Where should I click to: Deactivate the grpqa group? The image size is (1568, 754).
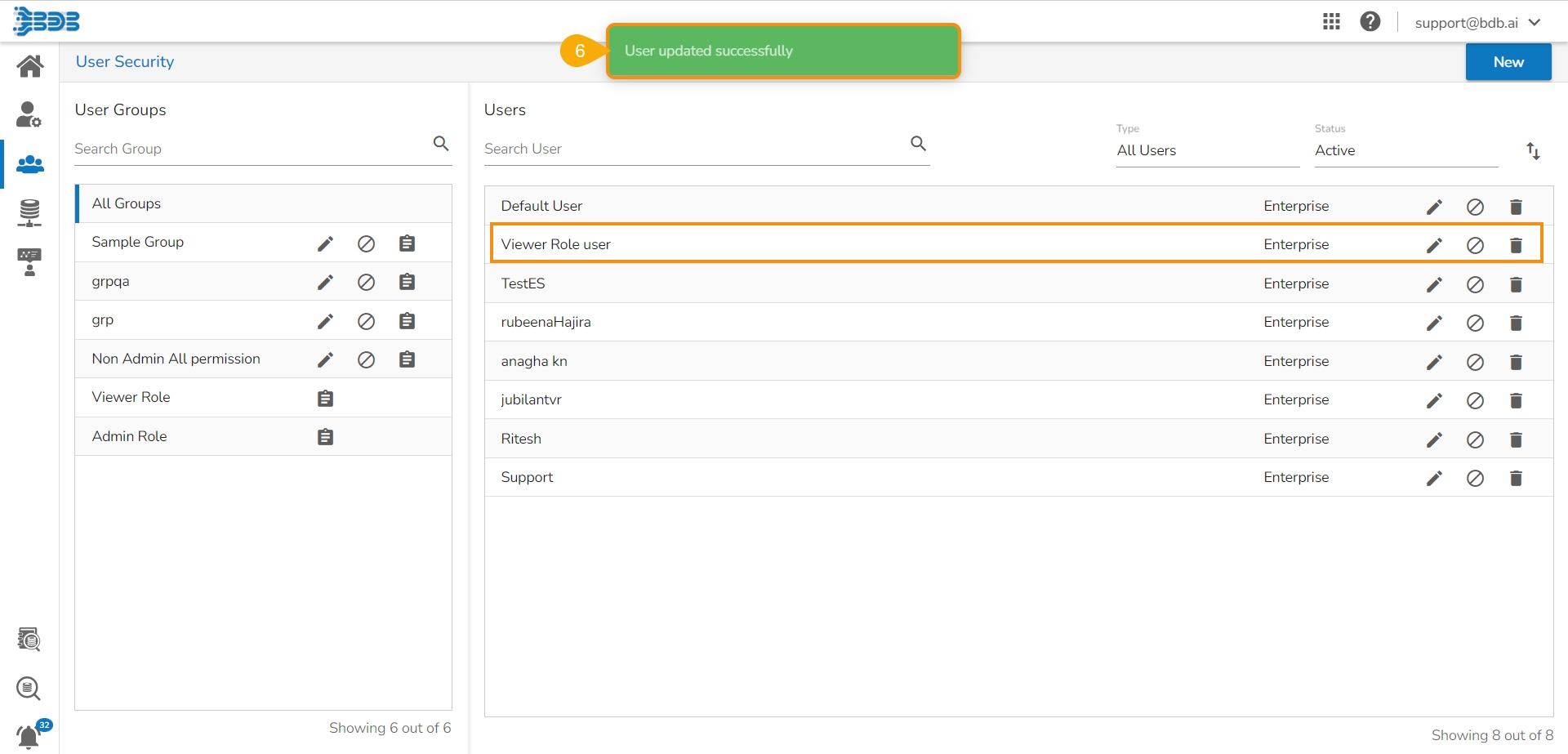[366, 283]
